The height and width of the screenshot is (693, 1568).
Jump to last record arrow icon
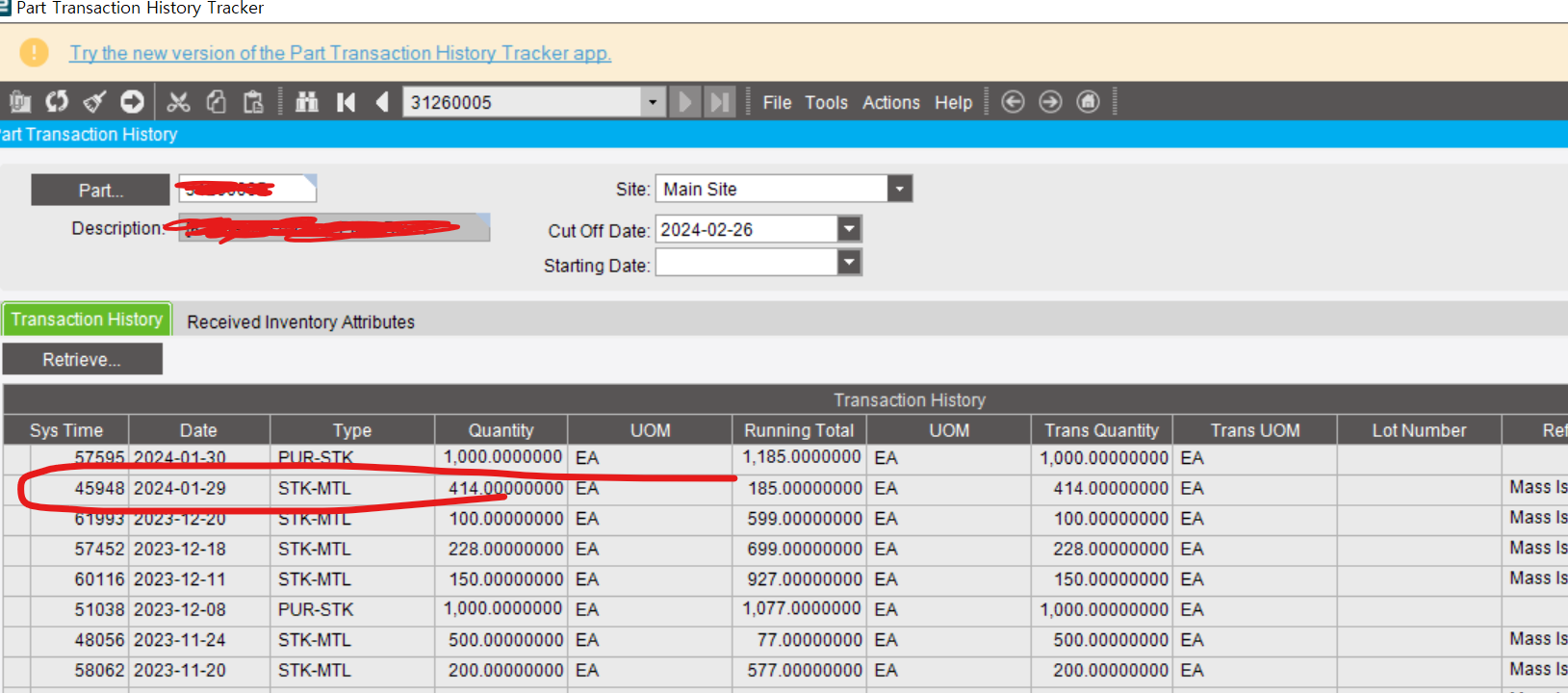tap(719, 101)
